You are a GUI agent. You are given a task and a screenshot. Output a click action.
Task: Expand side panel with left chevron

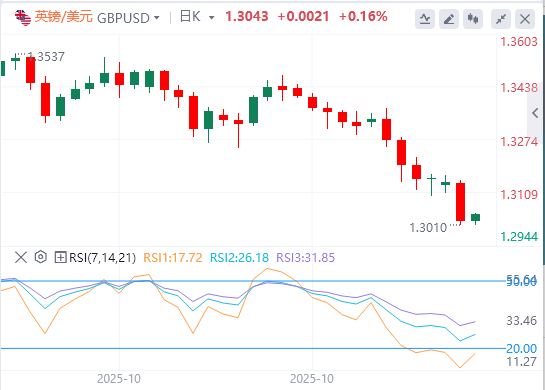coord(535,113)
